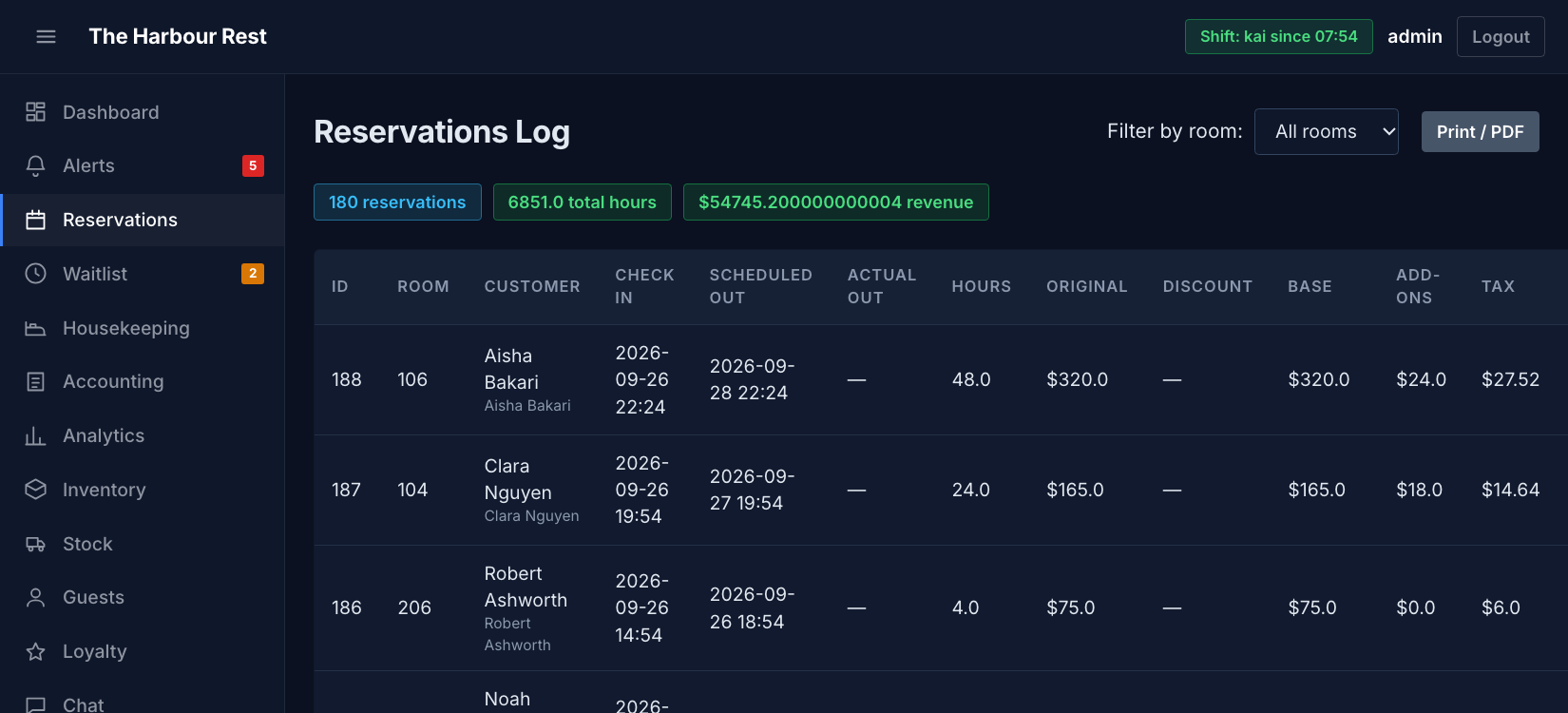The height and width of the screenshot is (713, 1568).
Task: Click the Guests person icon
Action: (35, 597)
